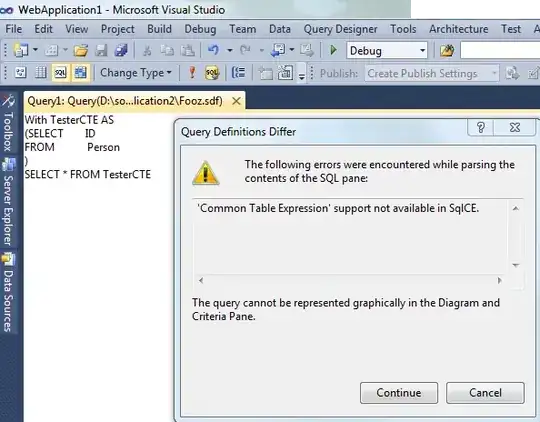
Task: Open the Project menu
Action: pyautogui.click(x=117, y=29)
